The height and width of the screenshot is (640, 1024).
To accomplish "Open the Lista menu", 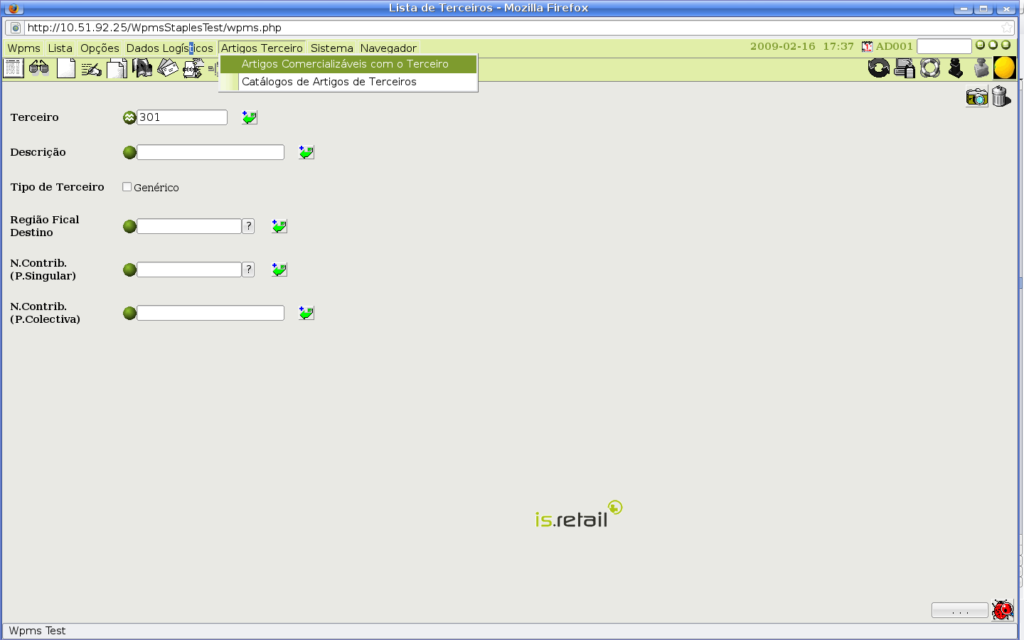I will coord(60,48).
